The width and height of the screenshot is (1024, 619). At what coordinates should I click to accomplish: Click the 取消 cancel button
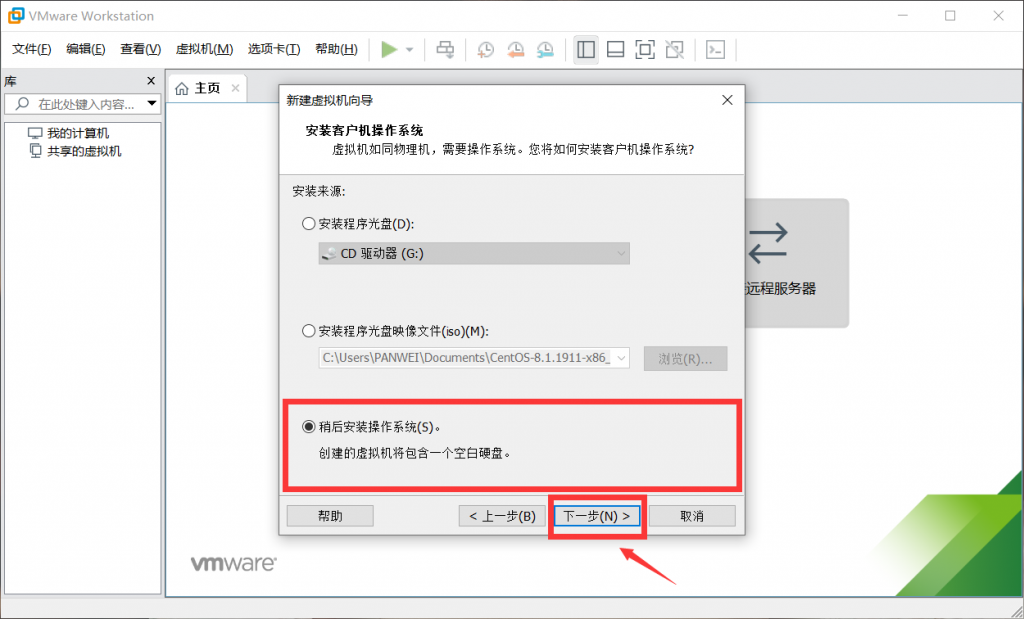point(692,516)
